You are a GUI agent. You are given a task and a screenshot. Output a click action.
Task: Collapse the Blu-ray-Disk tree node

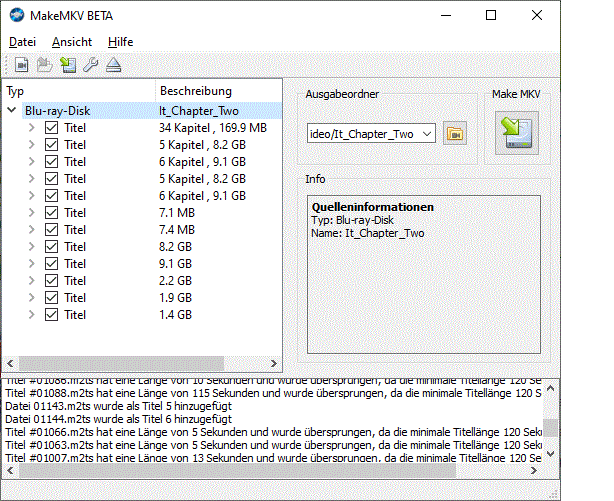(11, 111)
